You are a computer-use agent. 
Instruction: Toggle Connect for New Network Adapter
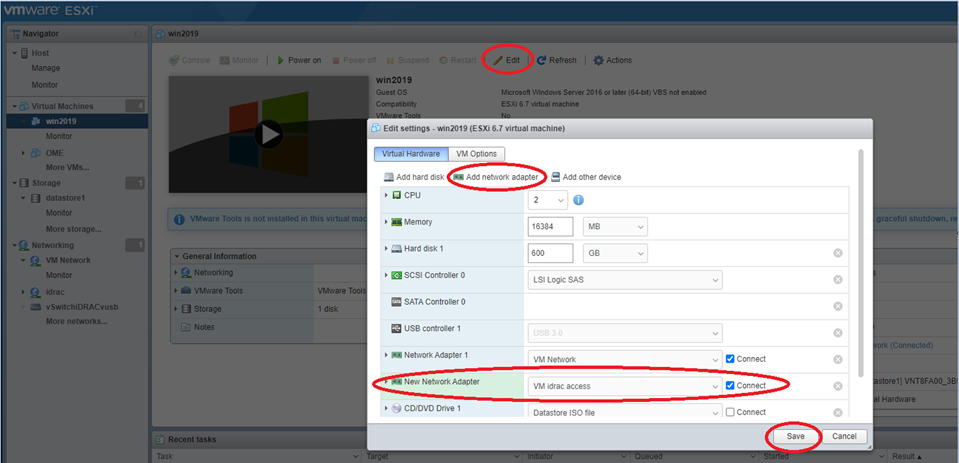pos(730,386)
